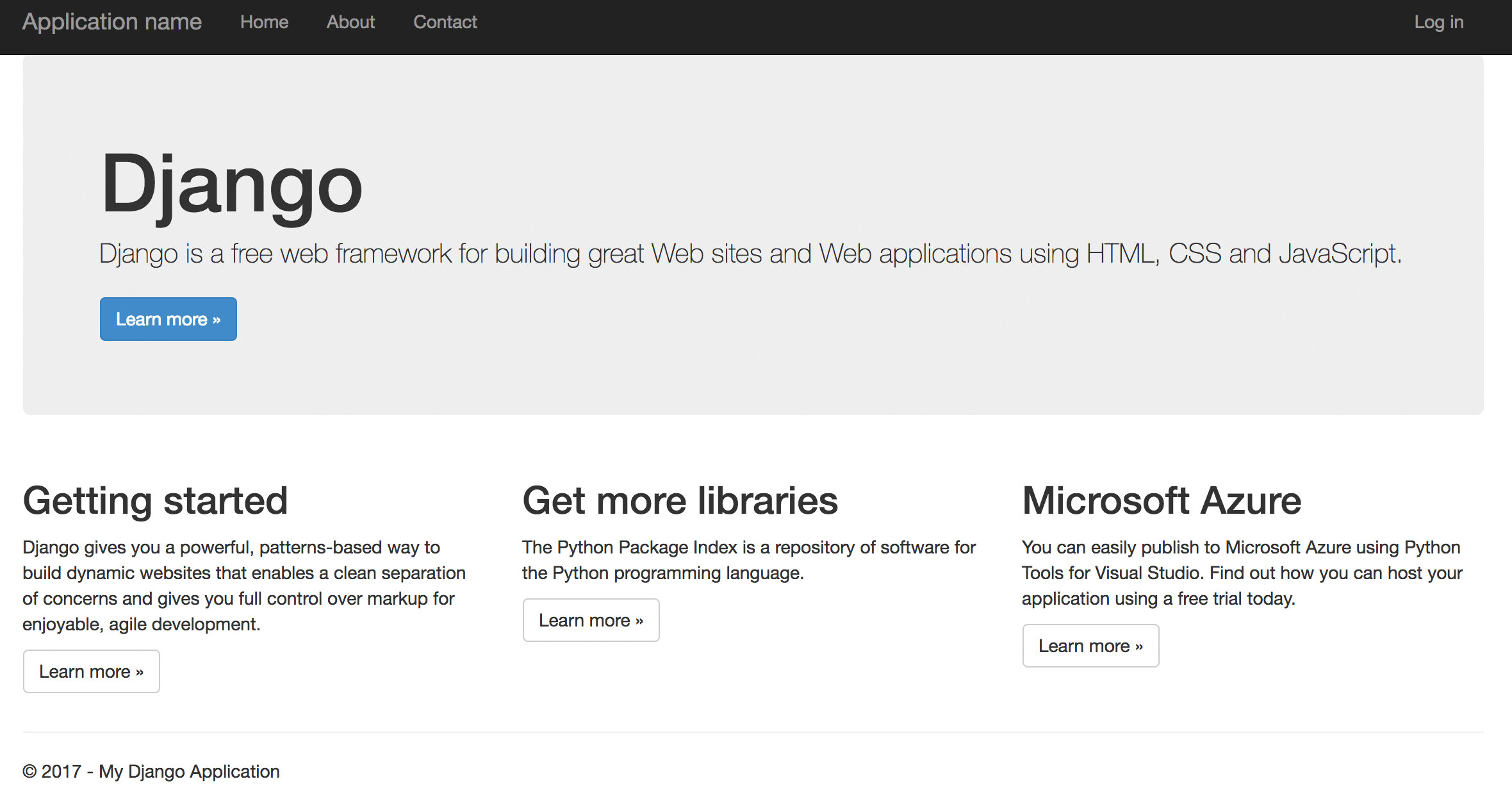The width and height of the screenshot is (1512, 811).
Task: Click the Application name brand link
Action: 112,22
